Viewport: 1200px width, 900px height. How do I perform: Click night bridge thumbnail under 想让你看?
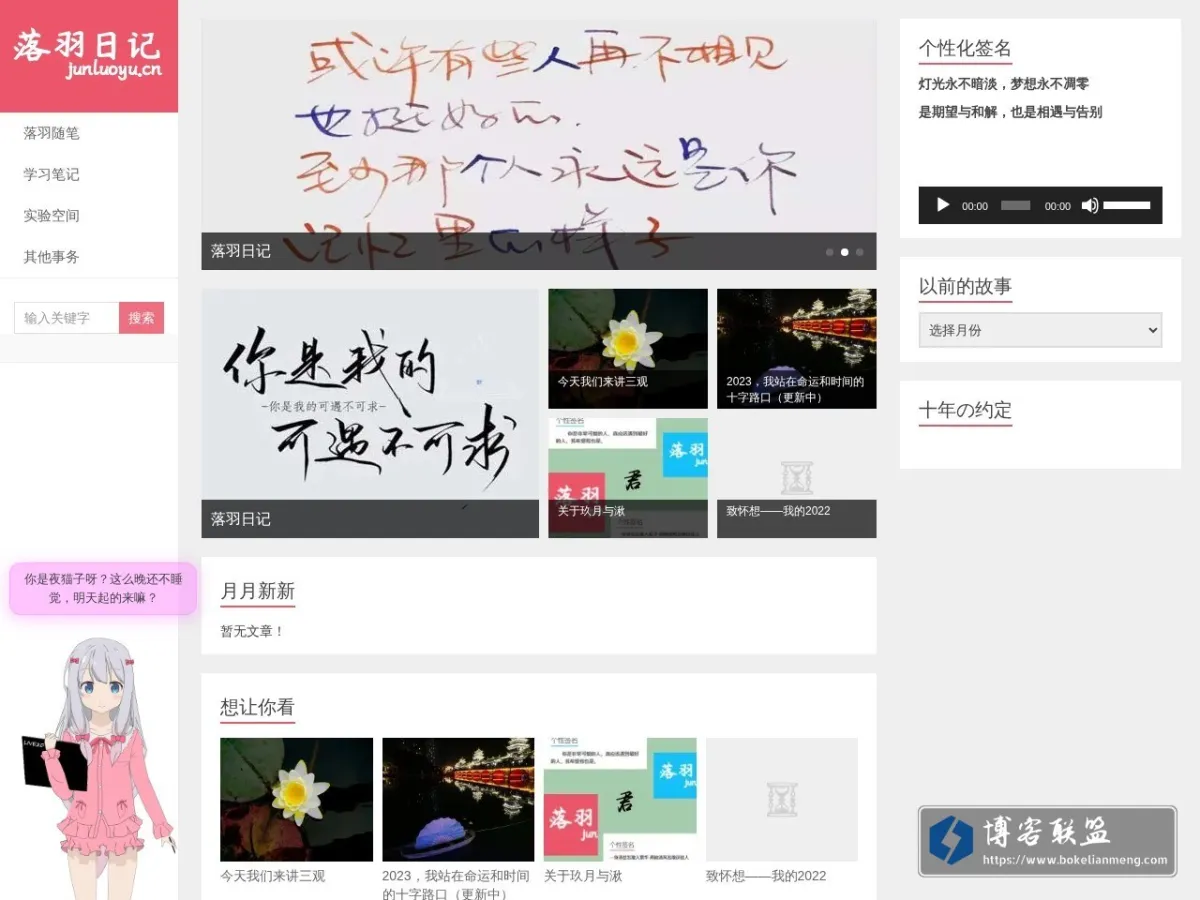coord(458,800)
